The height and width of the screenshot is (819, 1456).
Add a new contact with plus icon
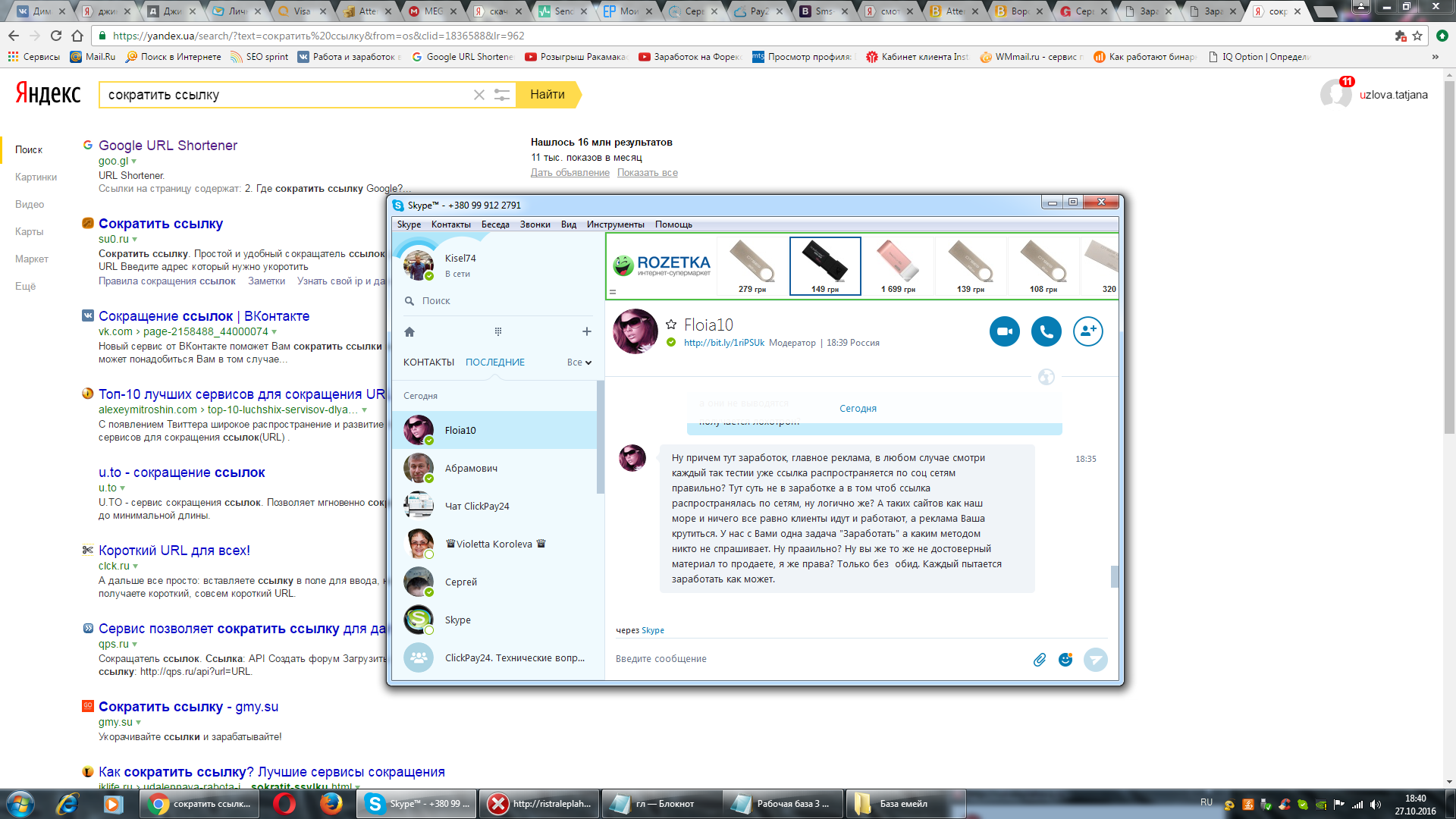[586, 331]
